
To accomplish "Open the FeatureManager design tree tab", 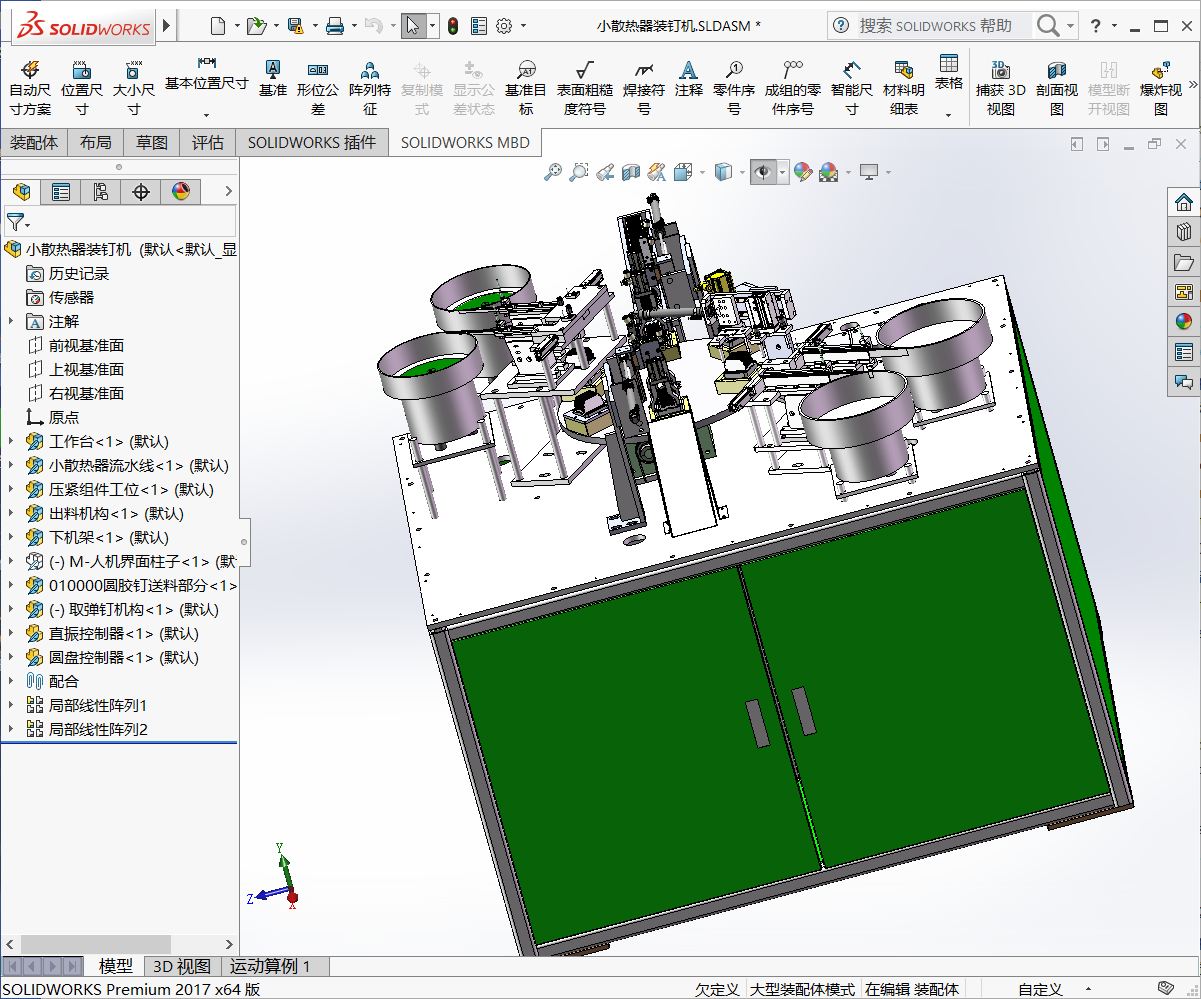I will [21, 192].
